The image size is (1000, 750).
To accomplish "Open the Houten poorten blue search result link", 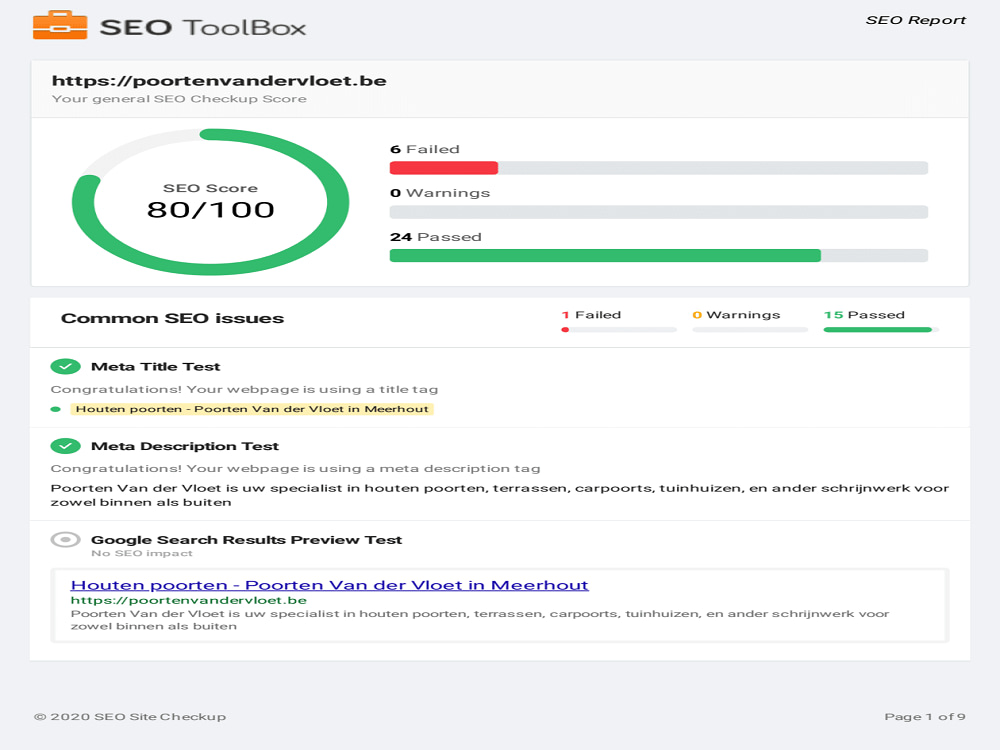I will click(x=329, y=585).
